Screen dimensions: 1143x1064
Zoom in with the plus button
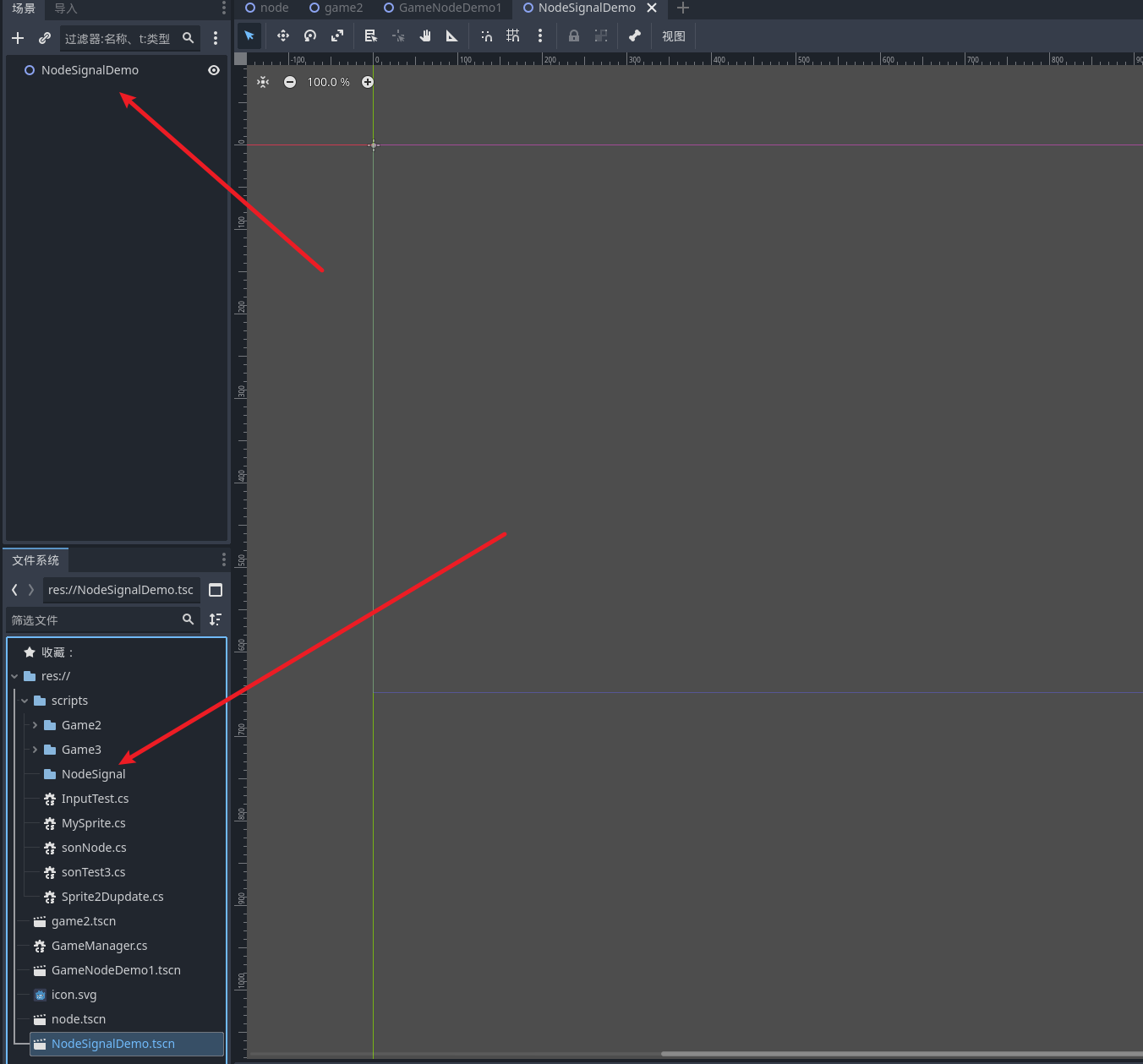[368, 82]
